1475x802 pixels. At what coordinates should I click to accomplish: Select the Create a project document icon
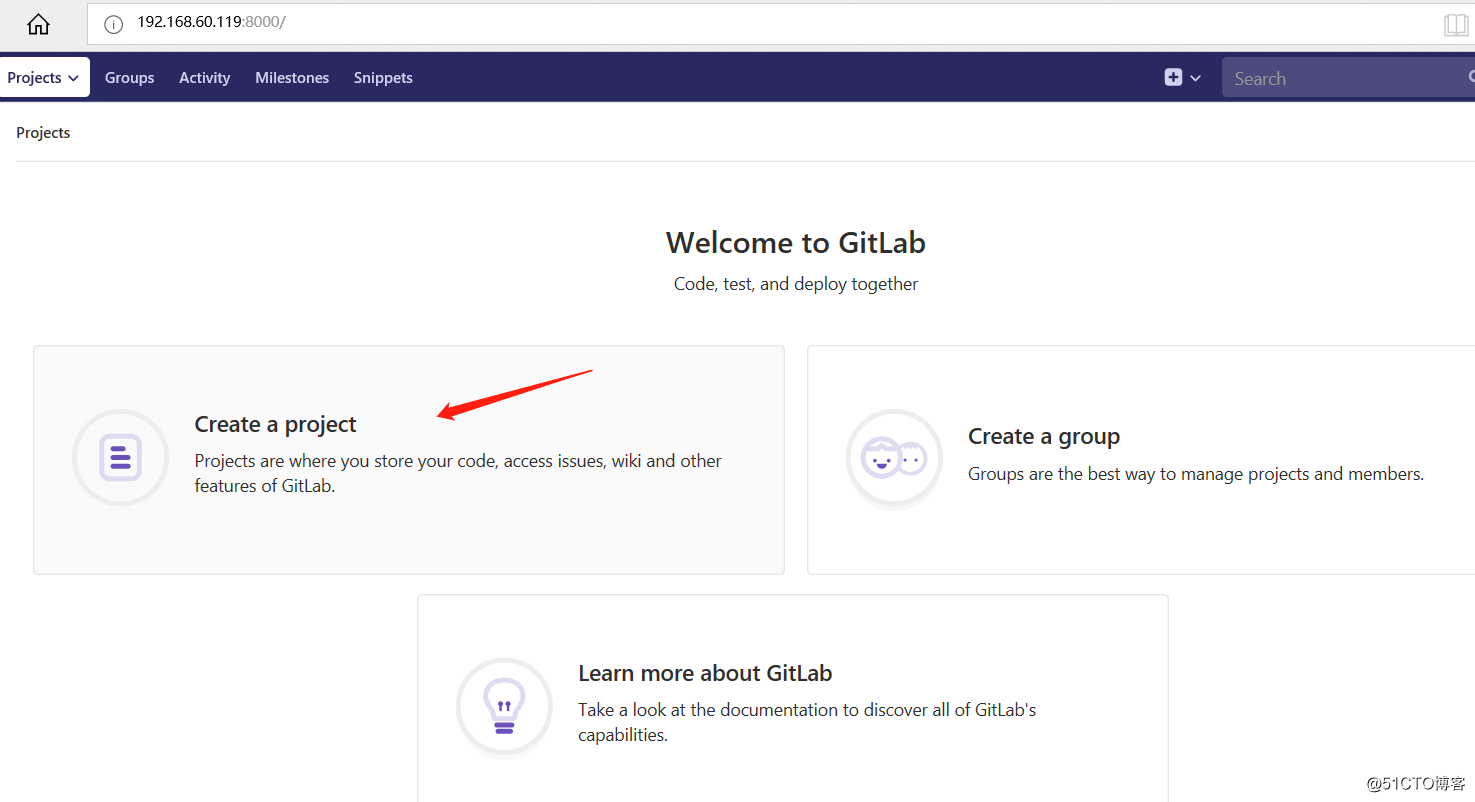click(x=121, y=458)
